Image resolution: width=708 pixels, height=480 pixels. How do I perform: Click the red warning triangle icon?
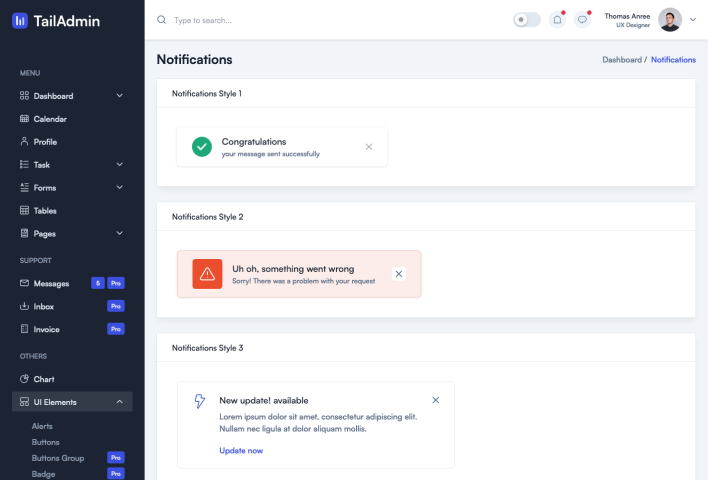(x=207, y=274)
